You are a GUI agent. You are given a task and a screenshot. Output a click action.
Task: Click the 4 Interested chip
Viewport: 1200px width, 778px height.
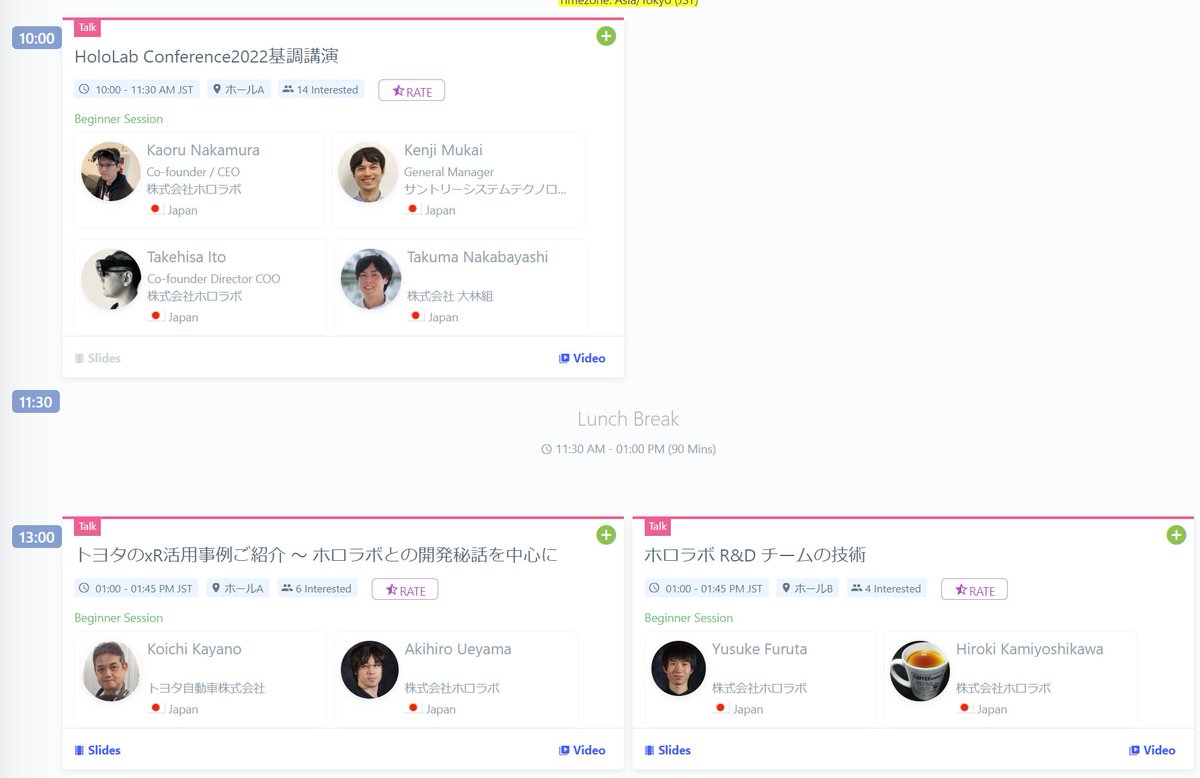887,588
